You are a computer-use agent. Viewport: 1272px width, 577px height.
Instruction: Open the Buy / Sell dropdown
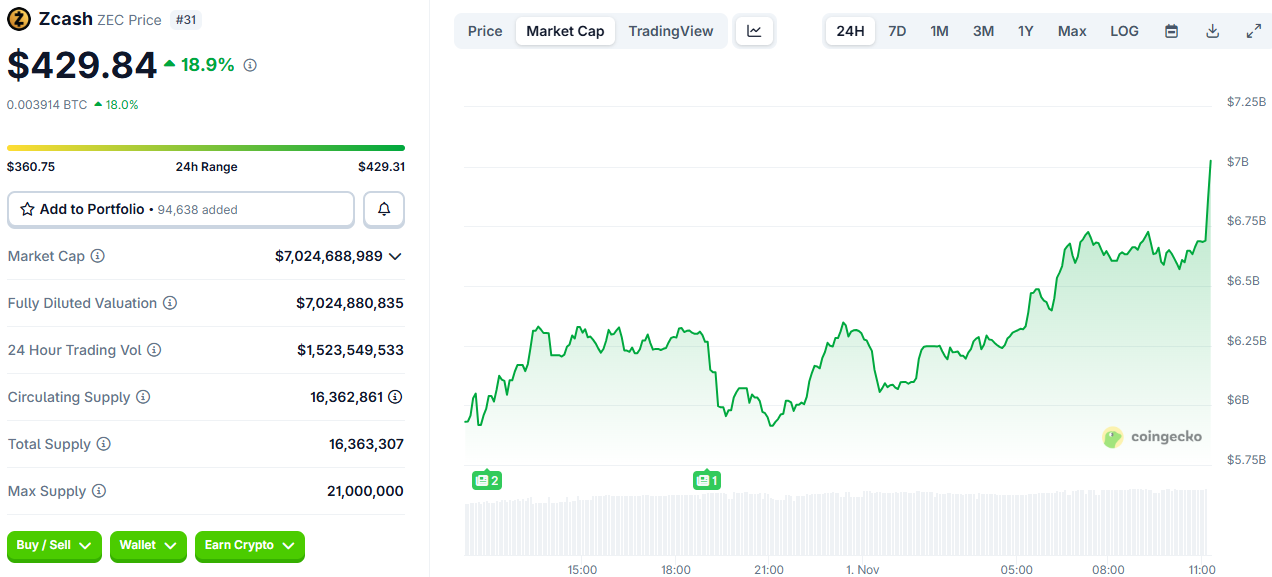(x=54, y=546)
